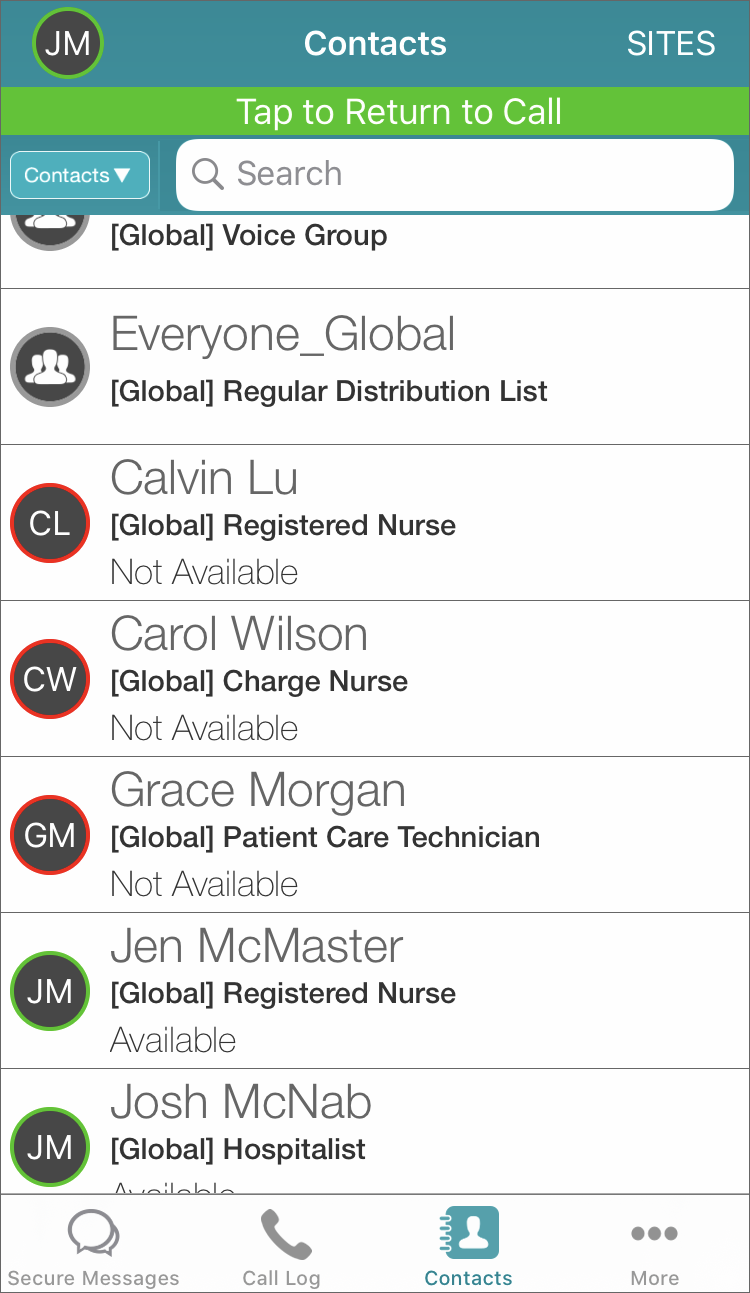
Task: Tap the search magnifier icon
Action: [x=208, y=174]
